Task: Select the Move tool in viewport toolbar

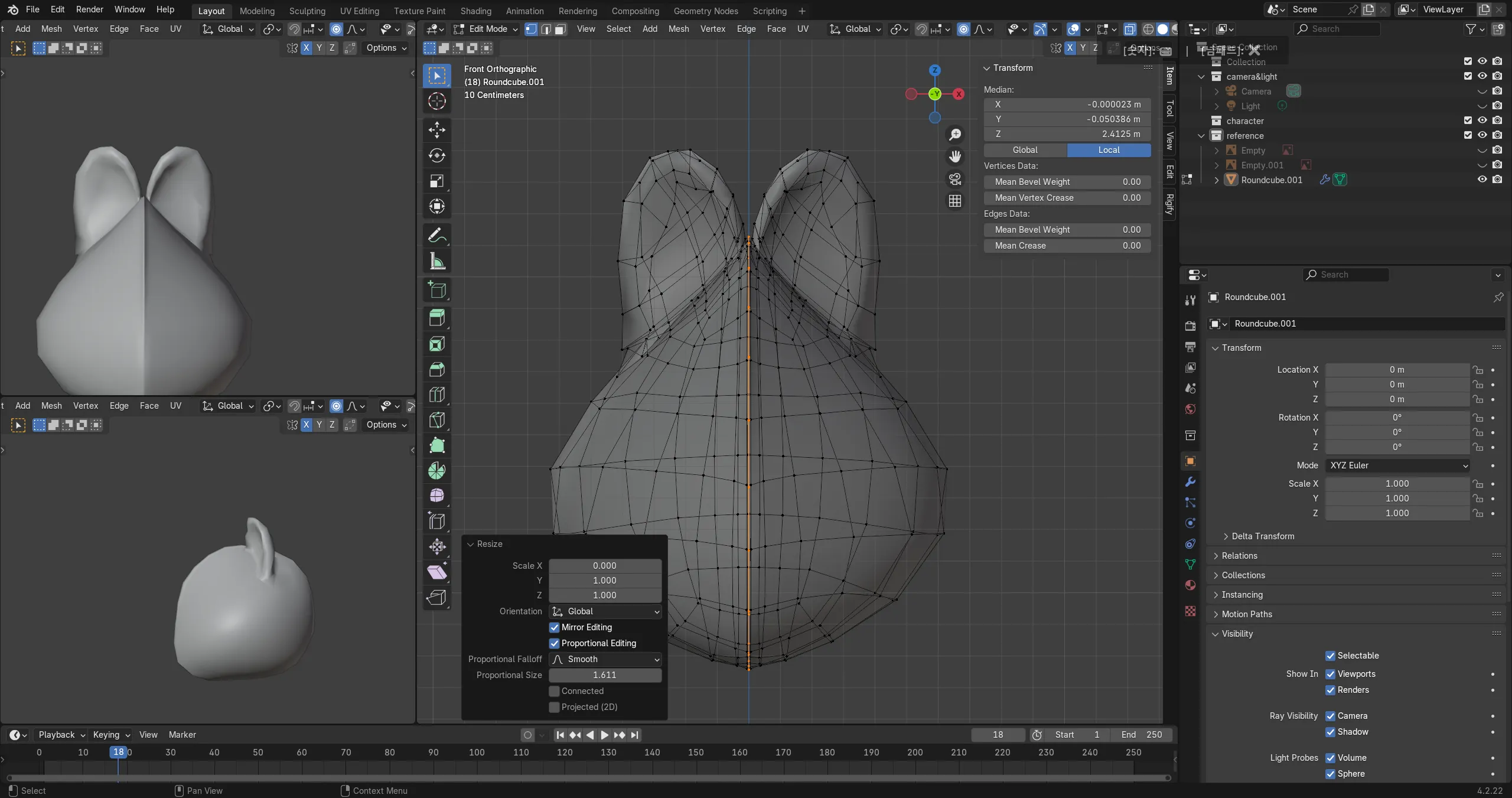Action: 437,130
